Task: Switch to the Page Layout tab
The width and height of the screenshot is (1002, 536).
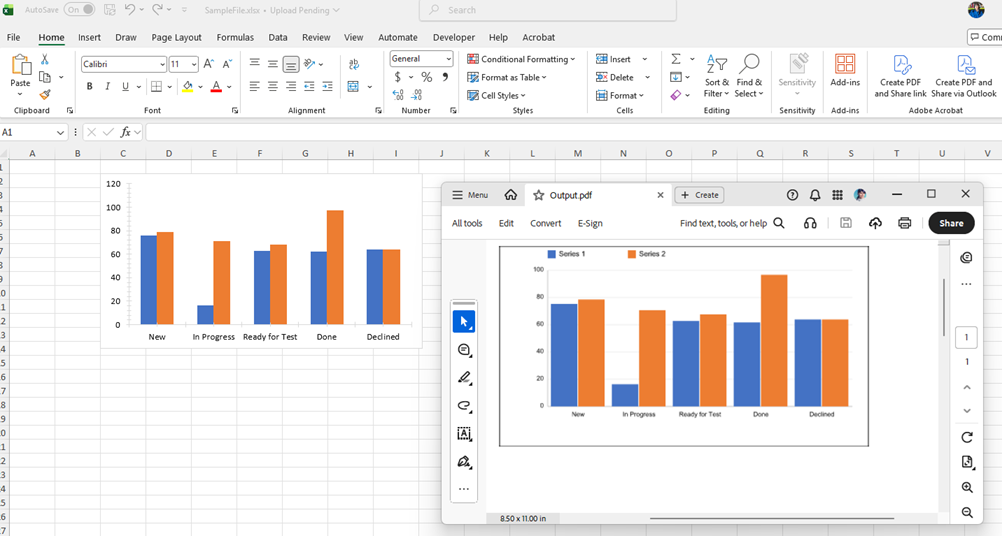Action: pos(176,38)
